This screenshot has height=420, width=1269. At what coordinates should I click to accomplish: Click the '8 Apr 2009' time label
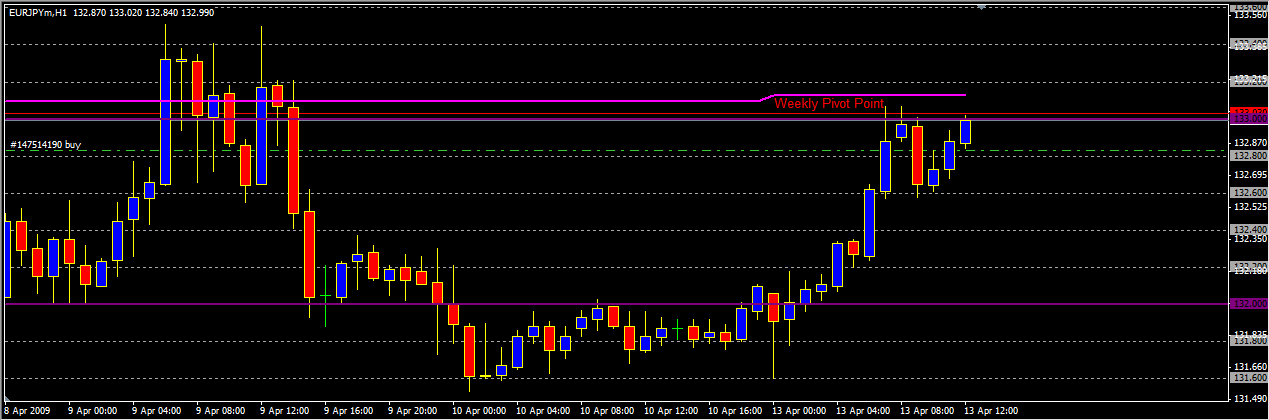(28, 411)
